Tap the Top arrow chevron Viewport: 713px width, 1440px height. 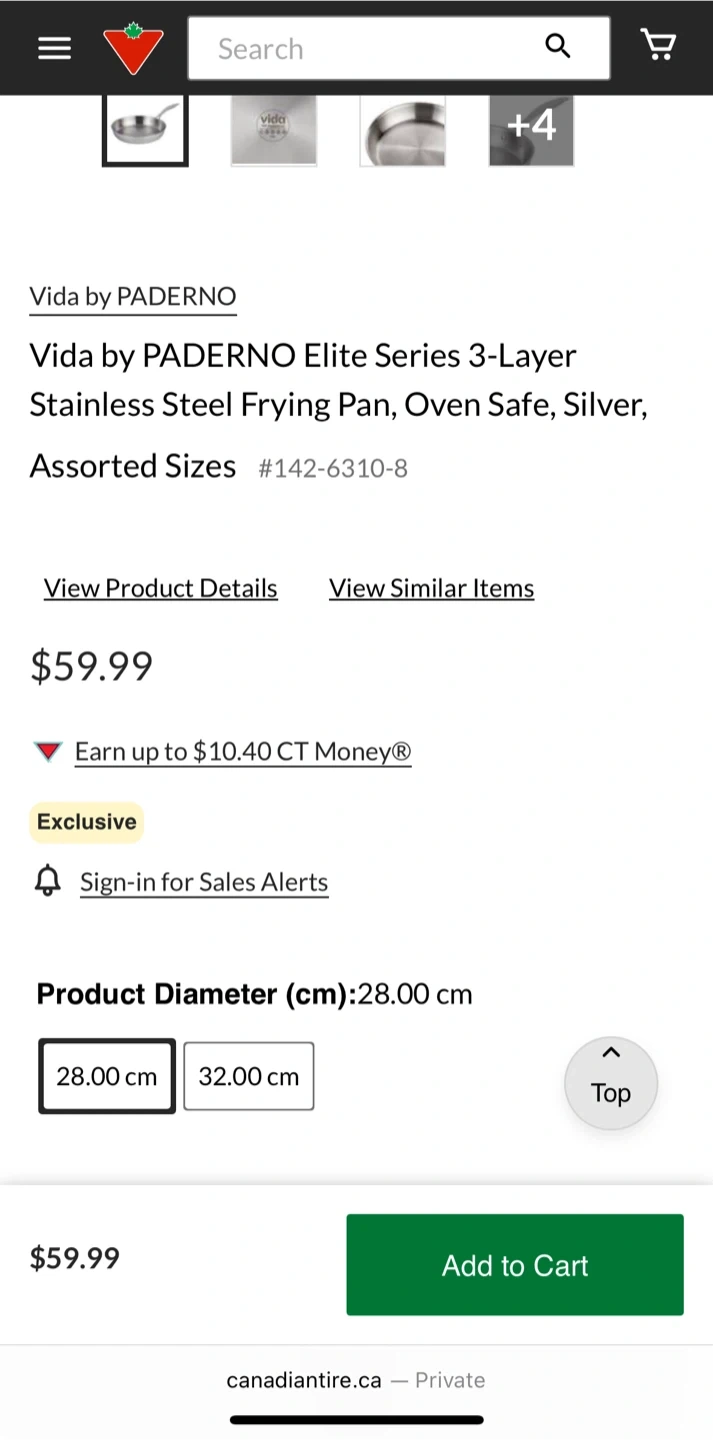pyautogui.click(x=611, y=1053)
